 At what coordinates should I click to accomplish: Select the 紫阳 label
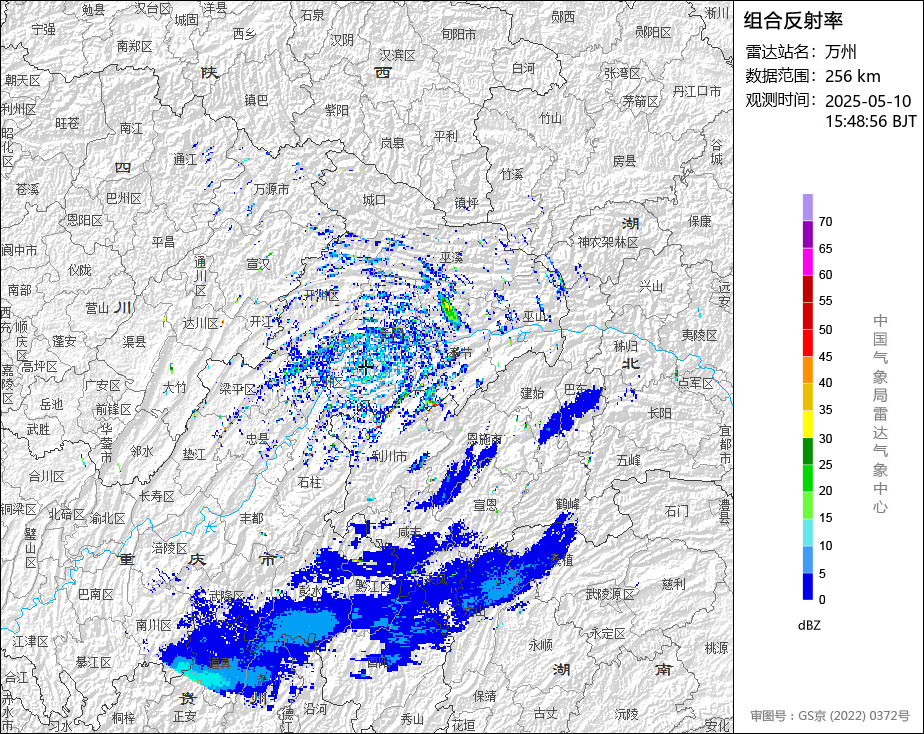pos(336,110)
